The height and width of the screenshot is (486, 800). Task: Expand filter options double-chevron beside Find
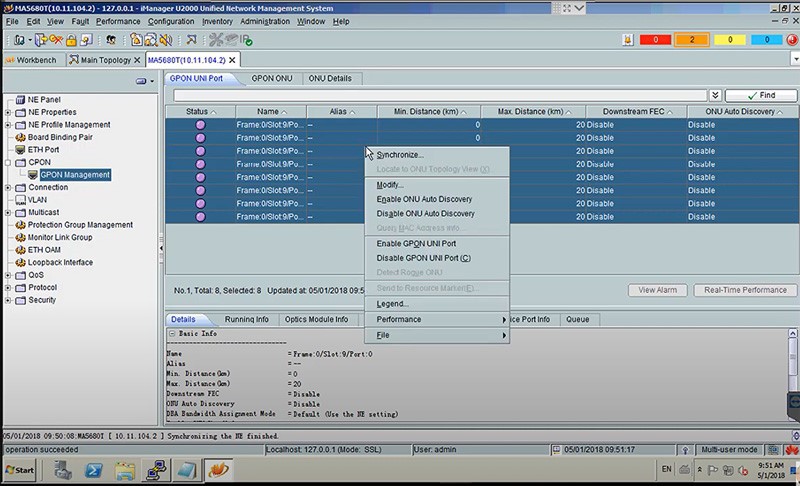tap(715, 95)
